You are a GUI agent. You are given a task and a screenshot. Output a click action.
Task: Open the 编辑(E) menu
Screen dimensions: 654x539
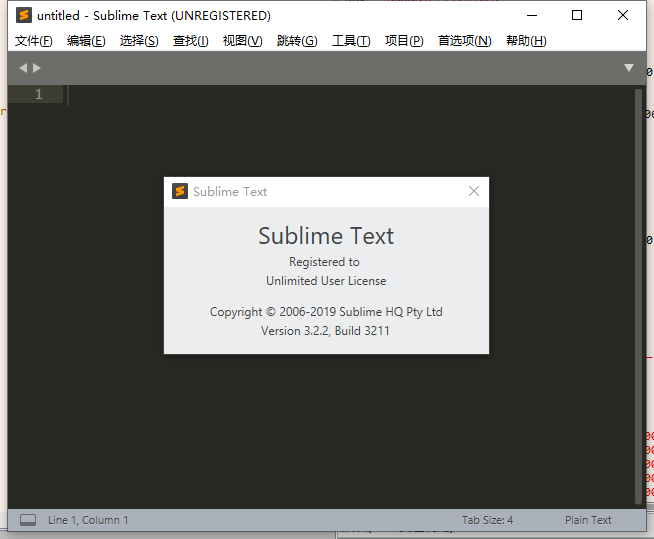click(86, 41)
